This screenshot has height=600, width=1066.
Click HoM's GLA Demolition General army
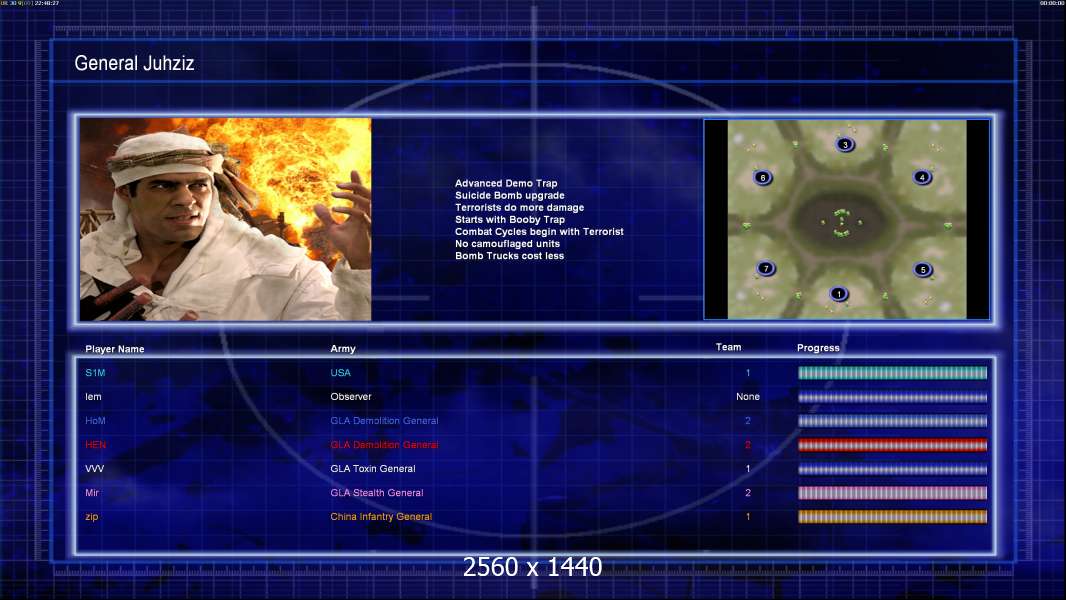[x=384, y=421]
